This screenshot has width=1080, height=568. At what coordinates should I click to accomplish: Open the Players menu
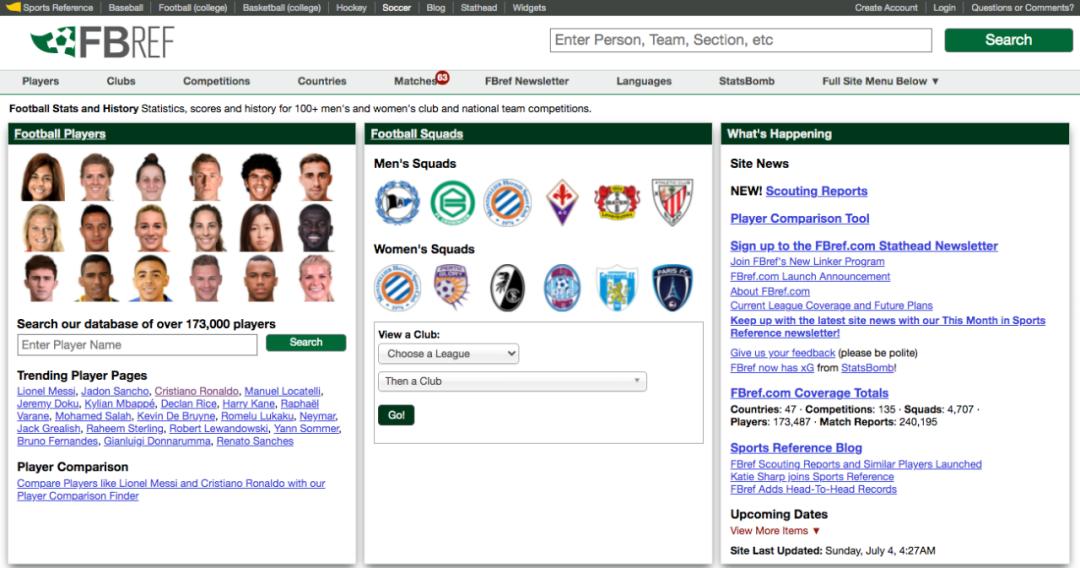pos(41,81)
